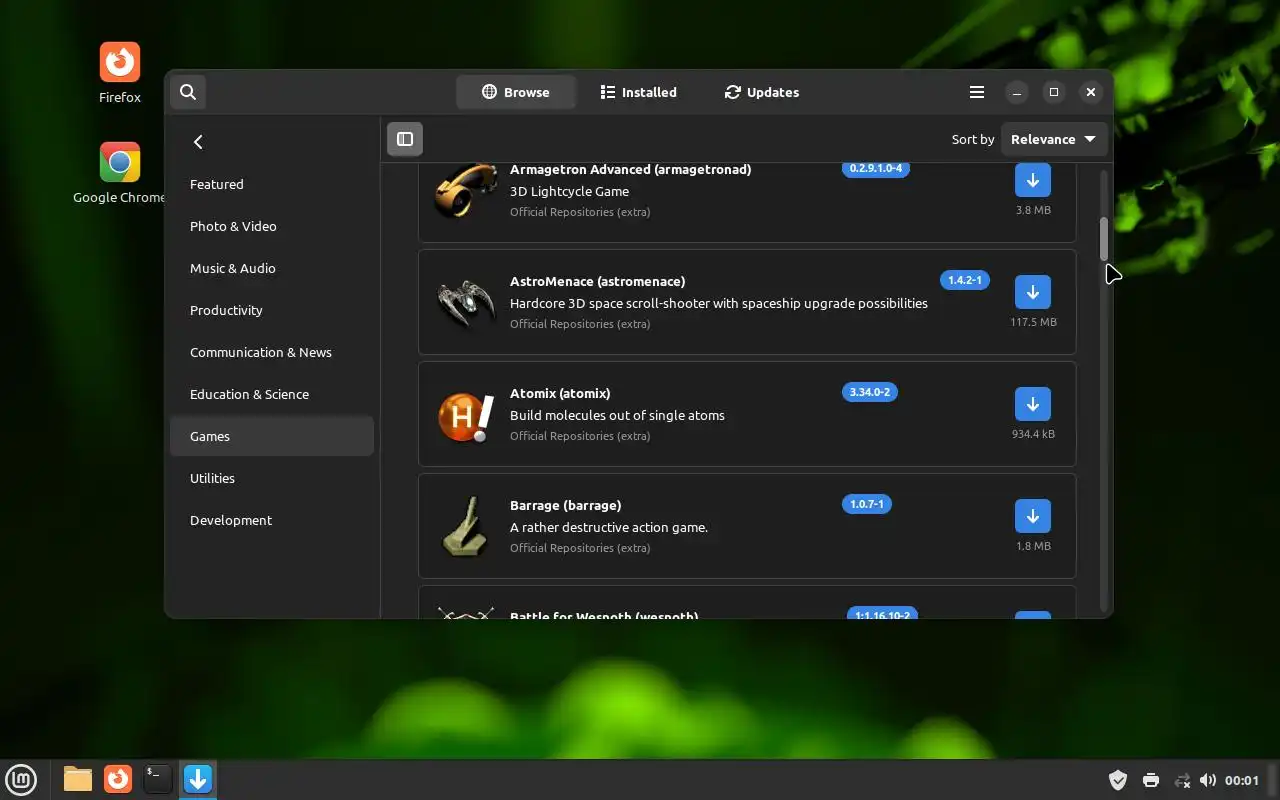Select the Featured category
The height and width of the screenshot is (800, 1280).
272,184
